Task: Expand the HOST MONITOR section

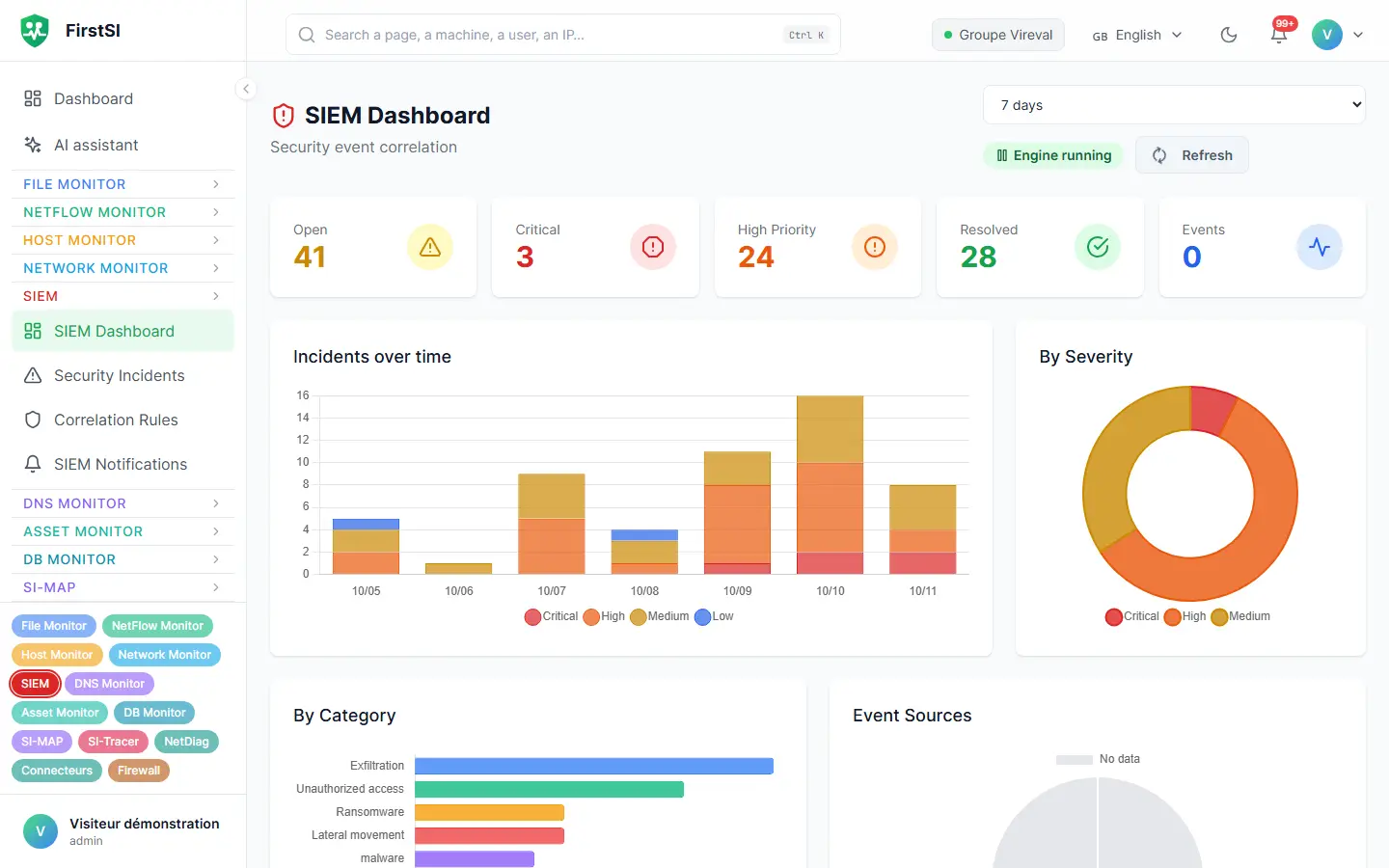Action: point(123,240)
